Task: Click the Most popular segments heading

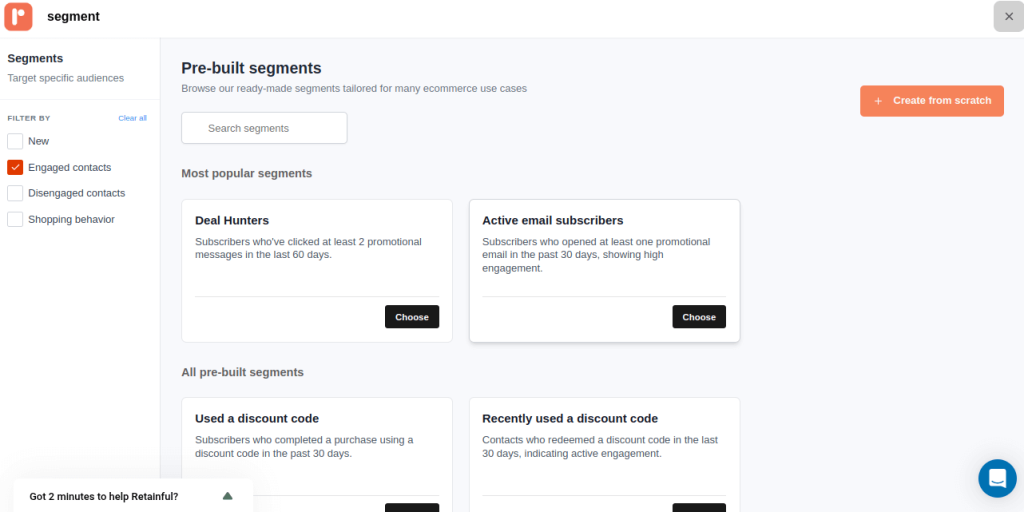Action: pyautogui.click(x=247, y=173)
